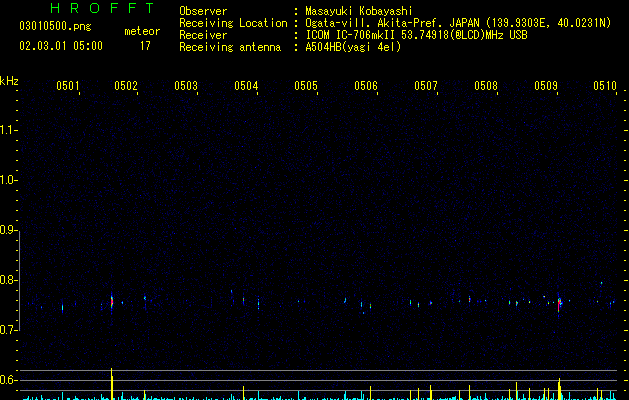
Task: Click the 0507 time marker
Action: point(426,85)
